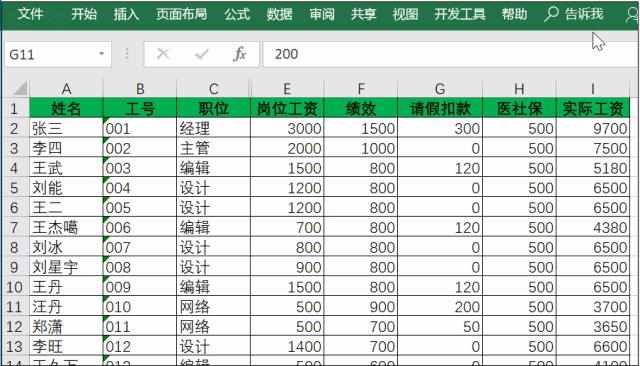Click the Name Box showing G11
This screenshot has height=366, width=640.
[58, 54]
